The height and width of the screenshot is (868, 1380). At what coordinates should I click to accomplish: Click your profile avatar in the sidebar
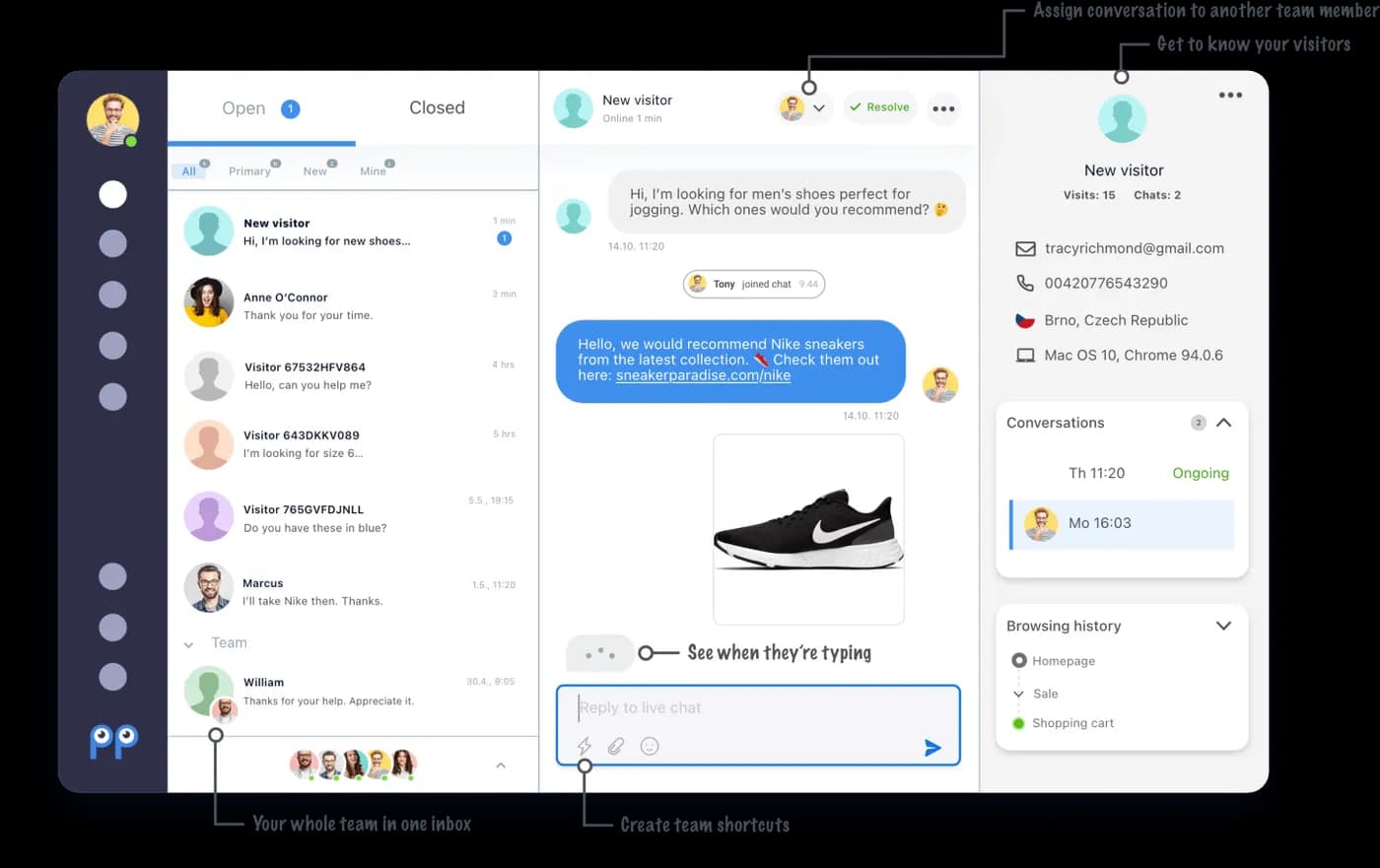pyautogui.click(x=112, y=120)
